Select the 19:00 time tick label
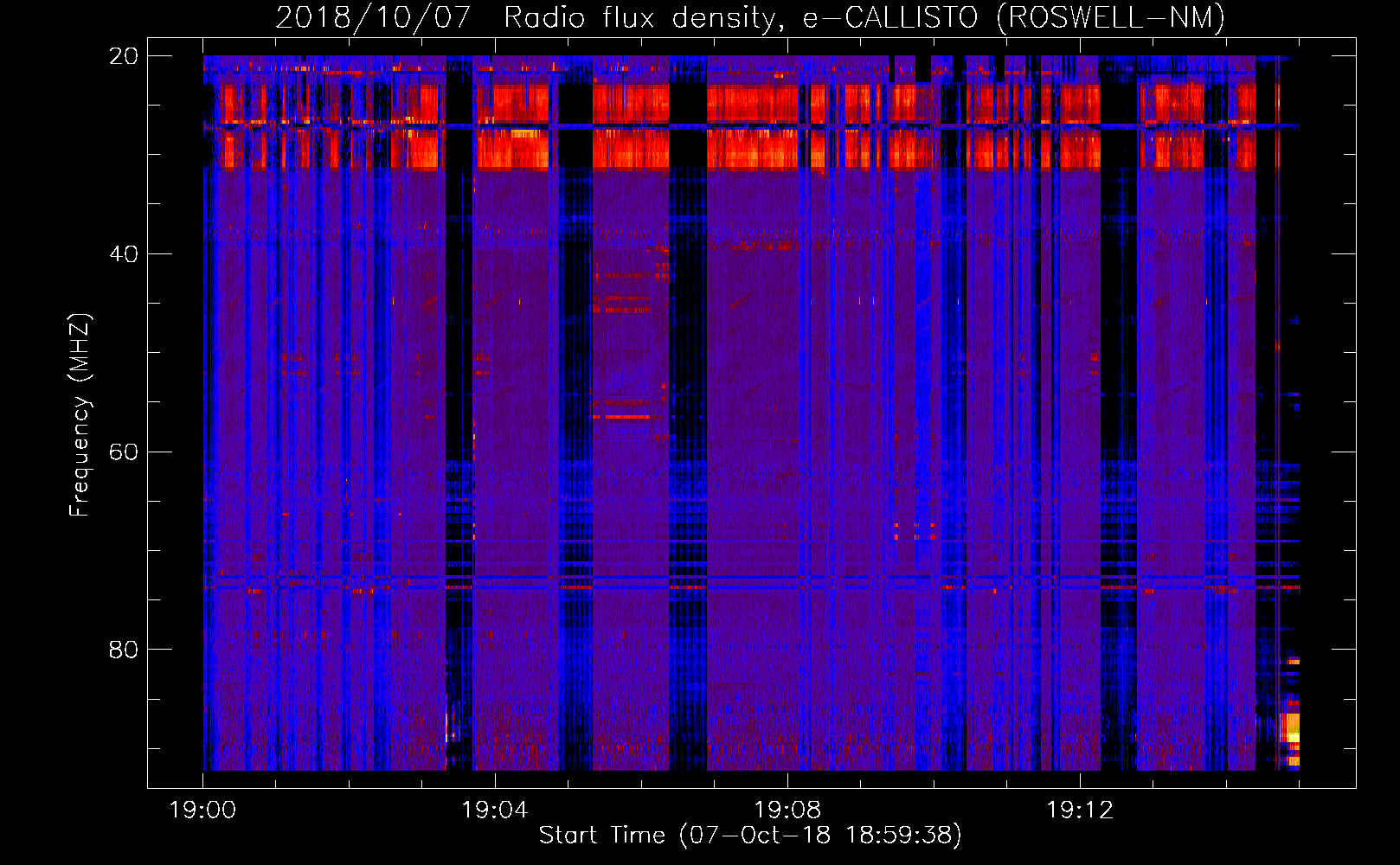This screenshot has height=865, width=1400. (x=202, y=811)
